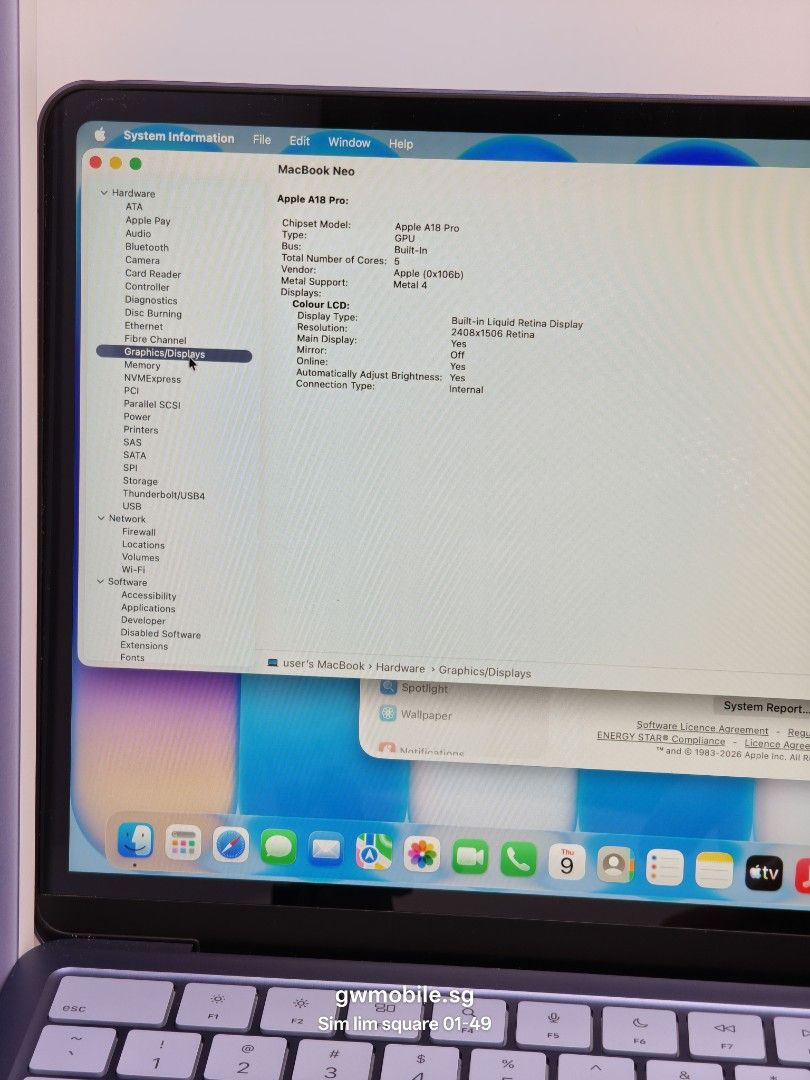Collapse the Software section

pyautogui.click(x=100, y=581)
